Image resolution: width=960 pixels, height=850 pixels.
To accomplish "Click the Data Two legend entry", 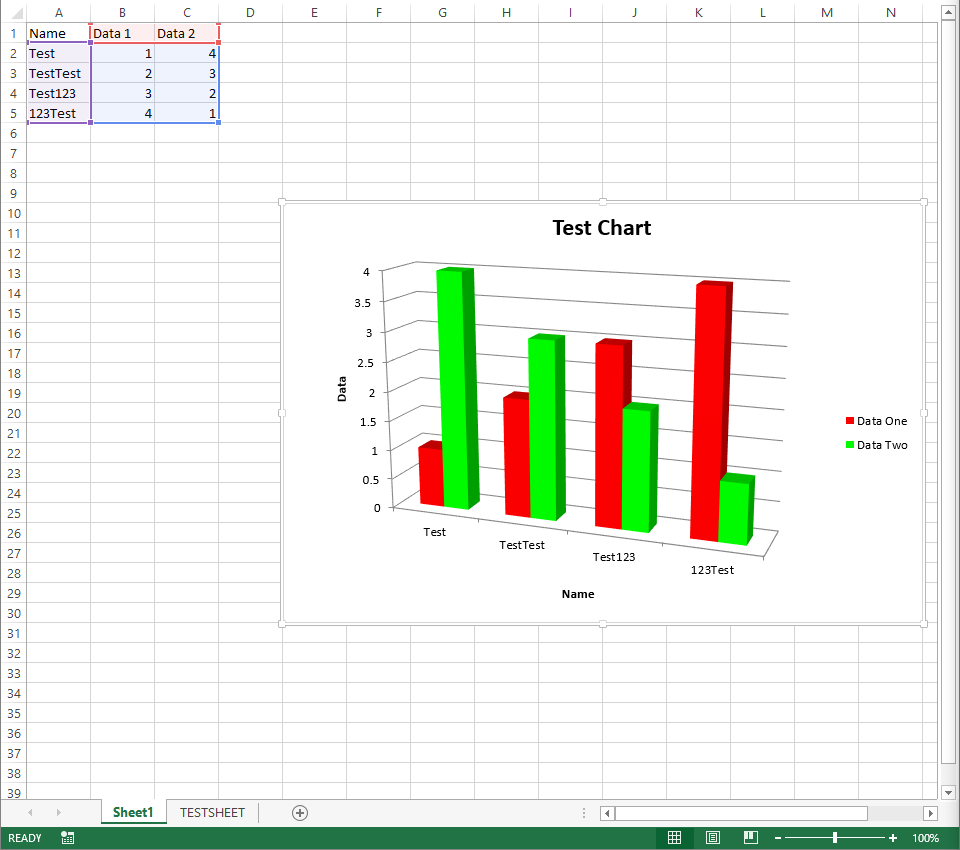I will click(x=878, y=445).
